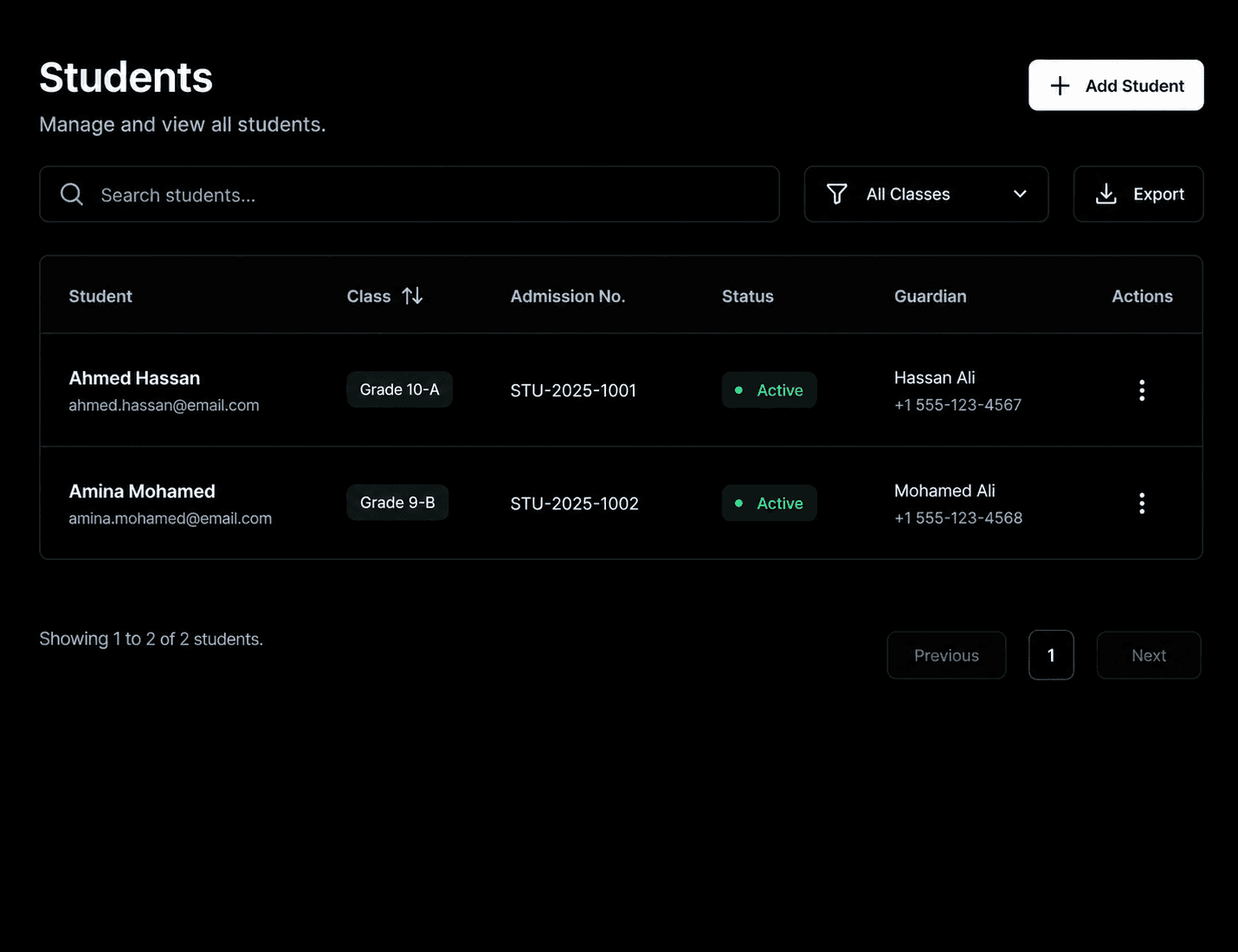Click guardian name Hassan Ali
This screenshot has width=1238, height=952.
pos(934,377)
